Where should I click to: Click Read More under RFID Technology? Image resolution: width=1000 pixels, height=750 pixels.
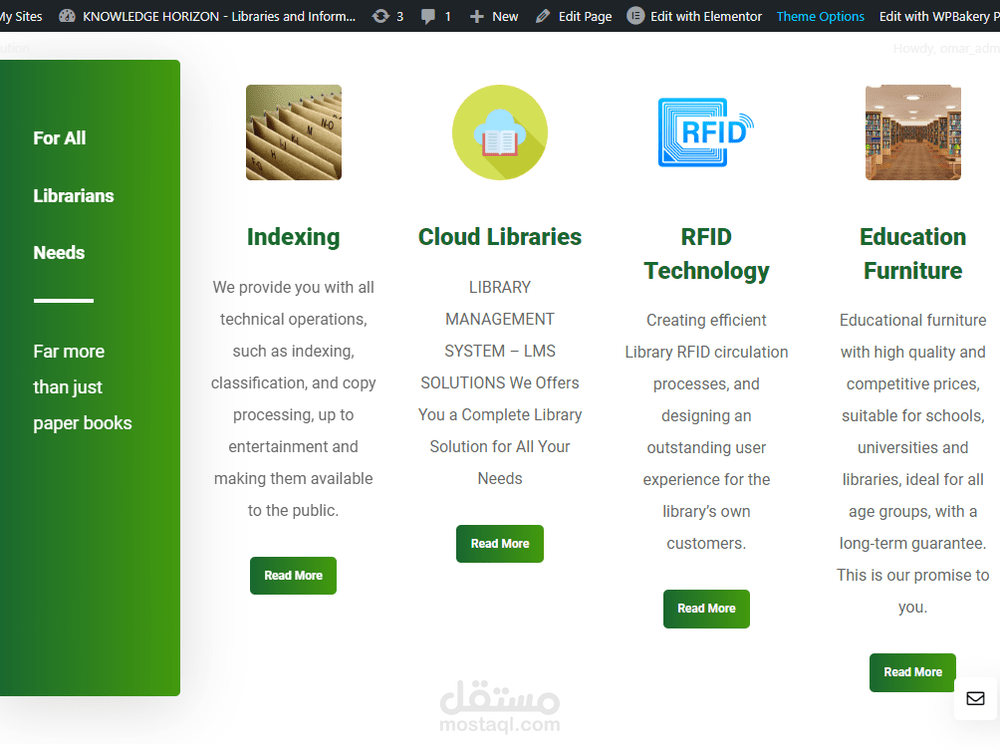pyautogui.click(x=706, y=608)
